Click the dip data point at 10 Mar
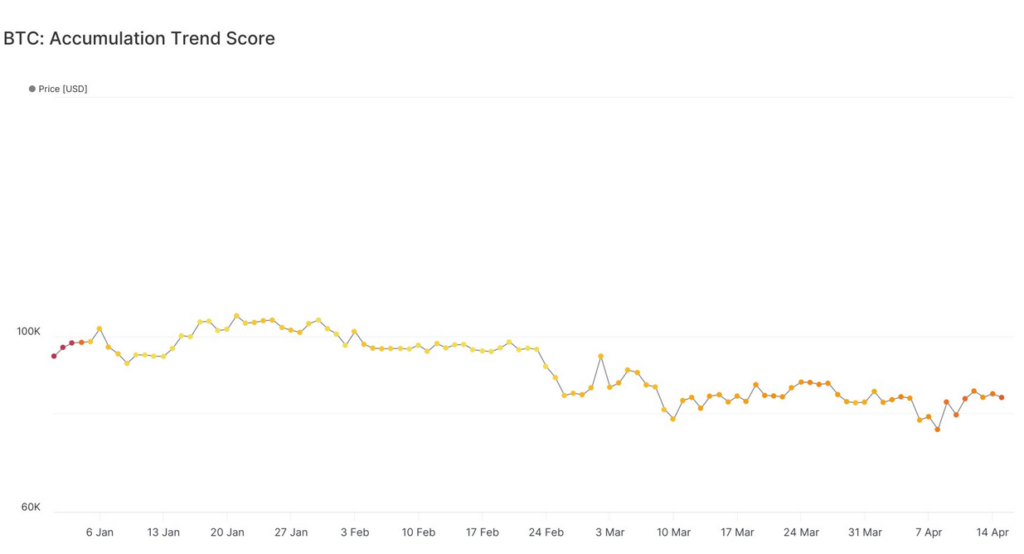 [x=673, y=419]
